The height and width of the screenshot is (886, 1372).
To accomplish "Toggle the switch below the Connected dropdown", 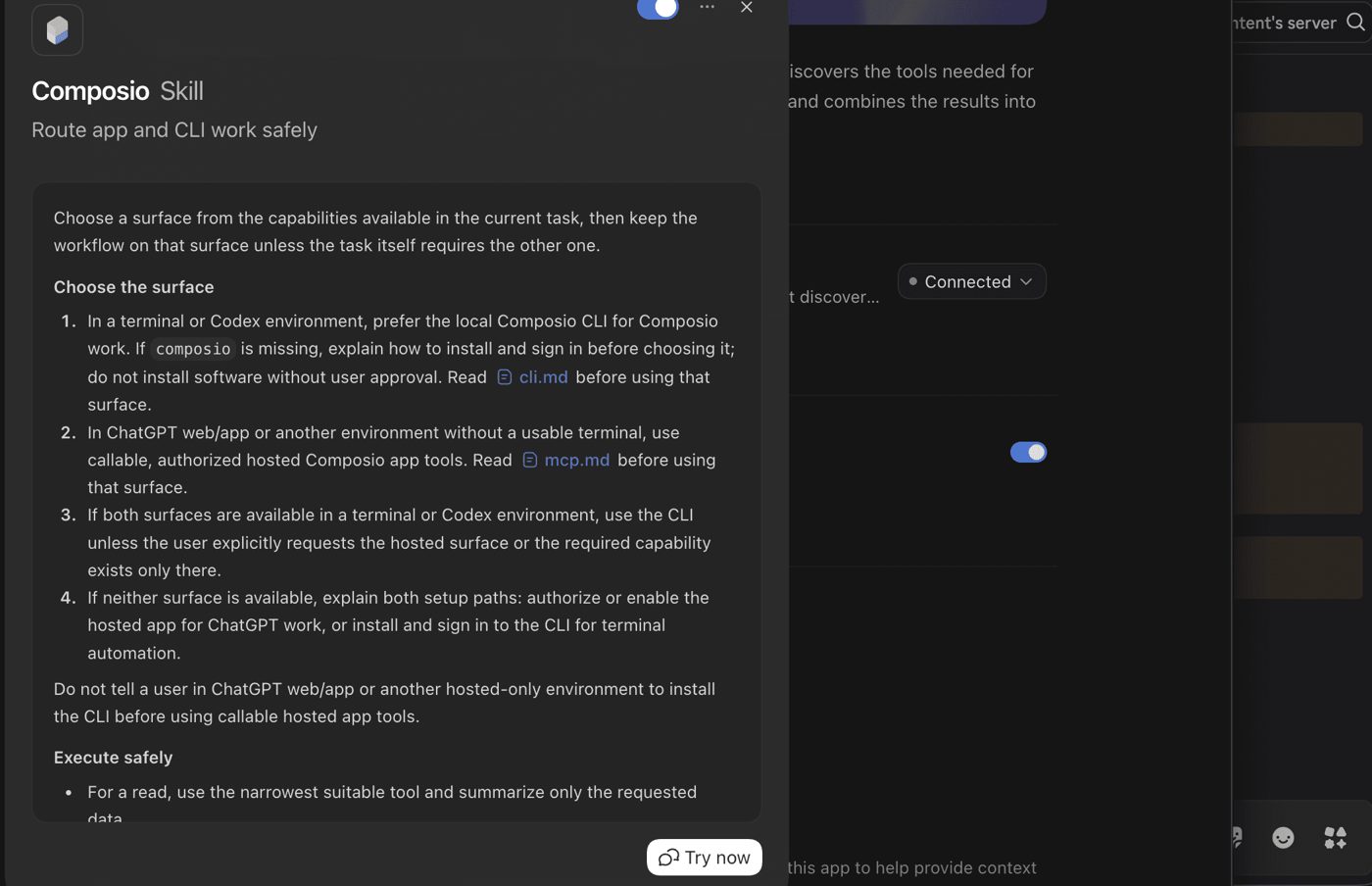I will pos(1028,452).
